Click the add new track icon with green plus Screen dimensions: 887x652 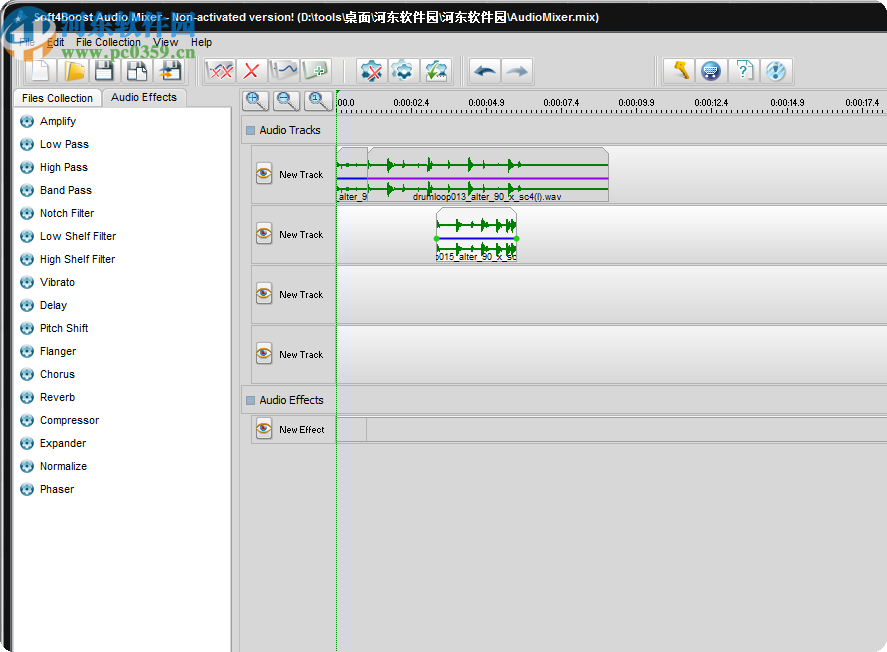(x=316, y=71)
